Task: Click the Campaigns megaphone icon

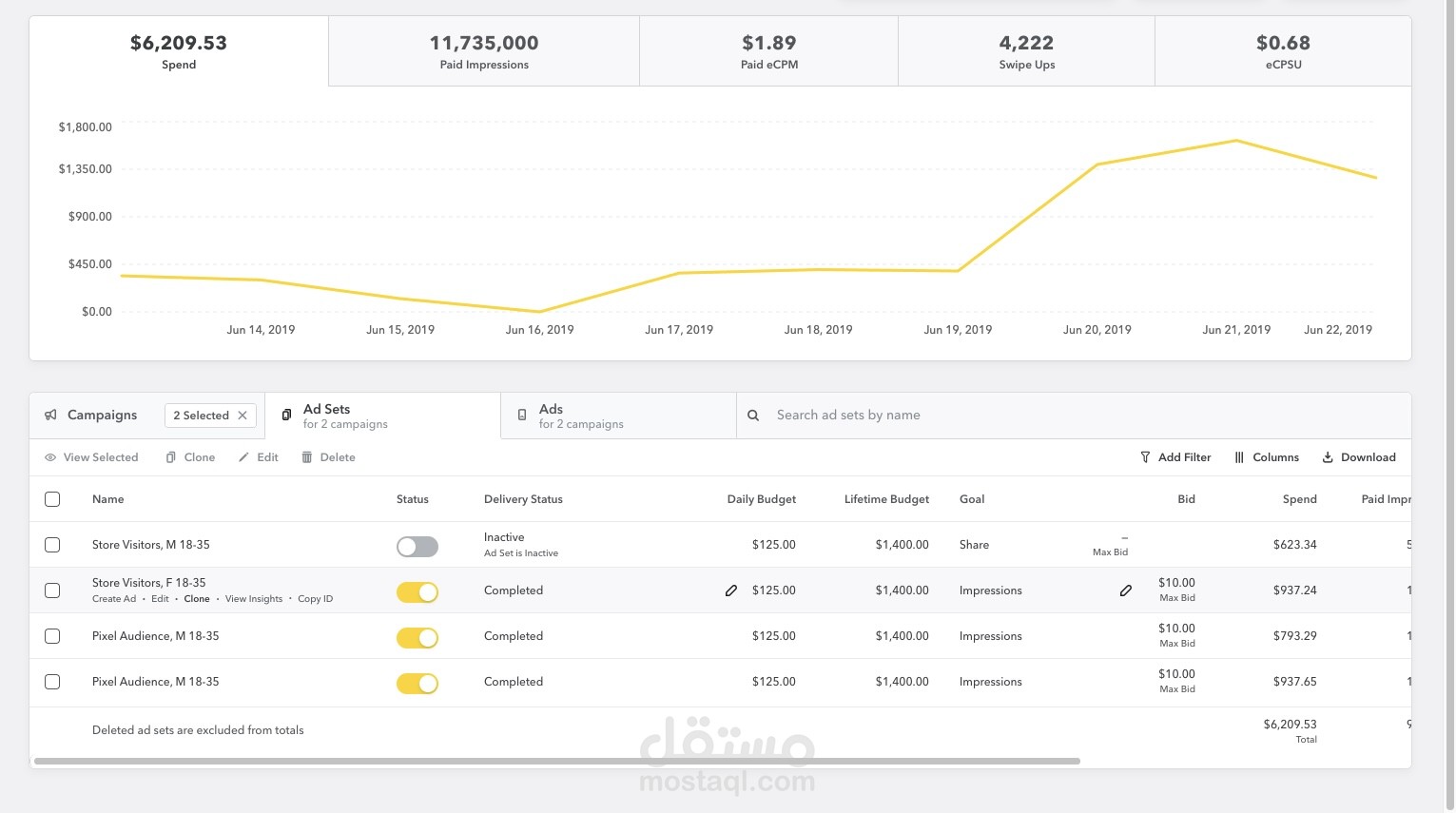Action: pyautogui.click(x=50, y=416)
